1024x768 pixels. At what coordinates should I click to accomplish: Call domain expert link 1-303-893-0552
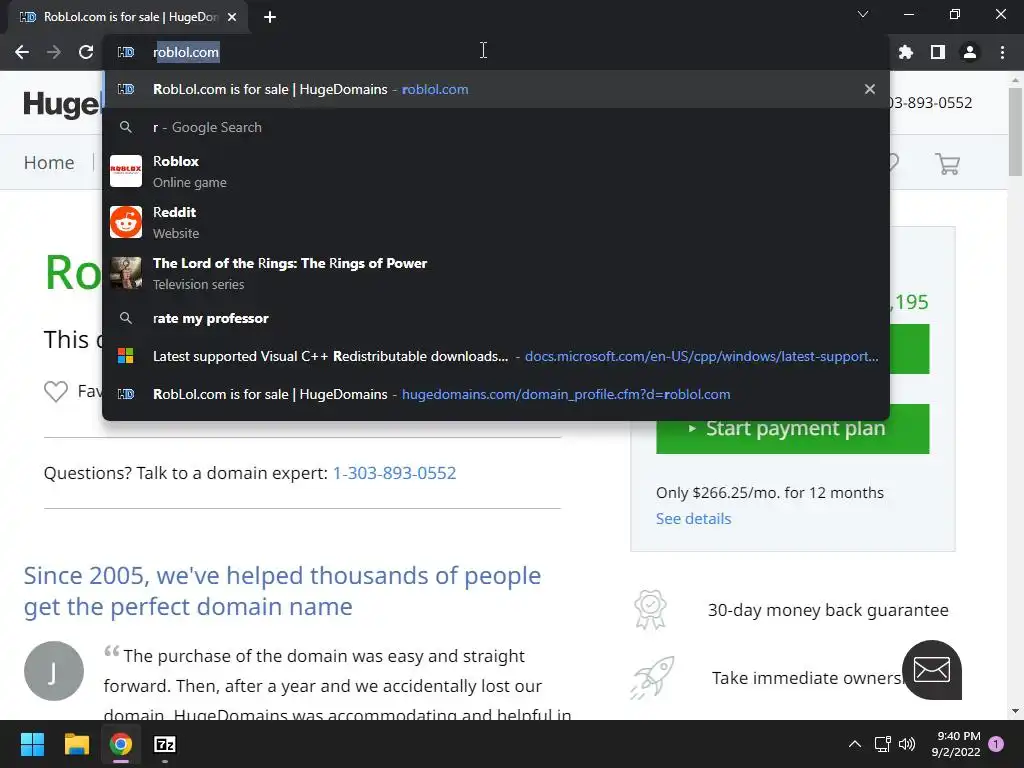[x=394, y=473]
